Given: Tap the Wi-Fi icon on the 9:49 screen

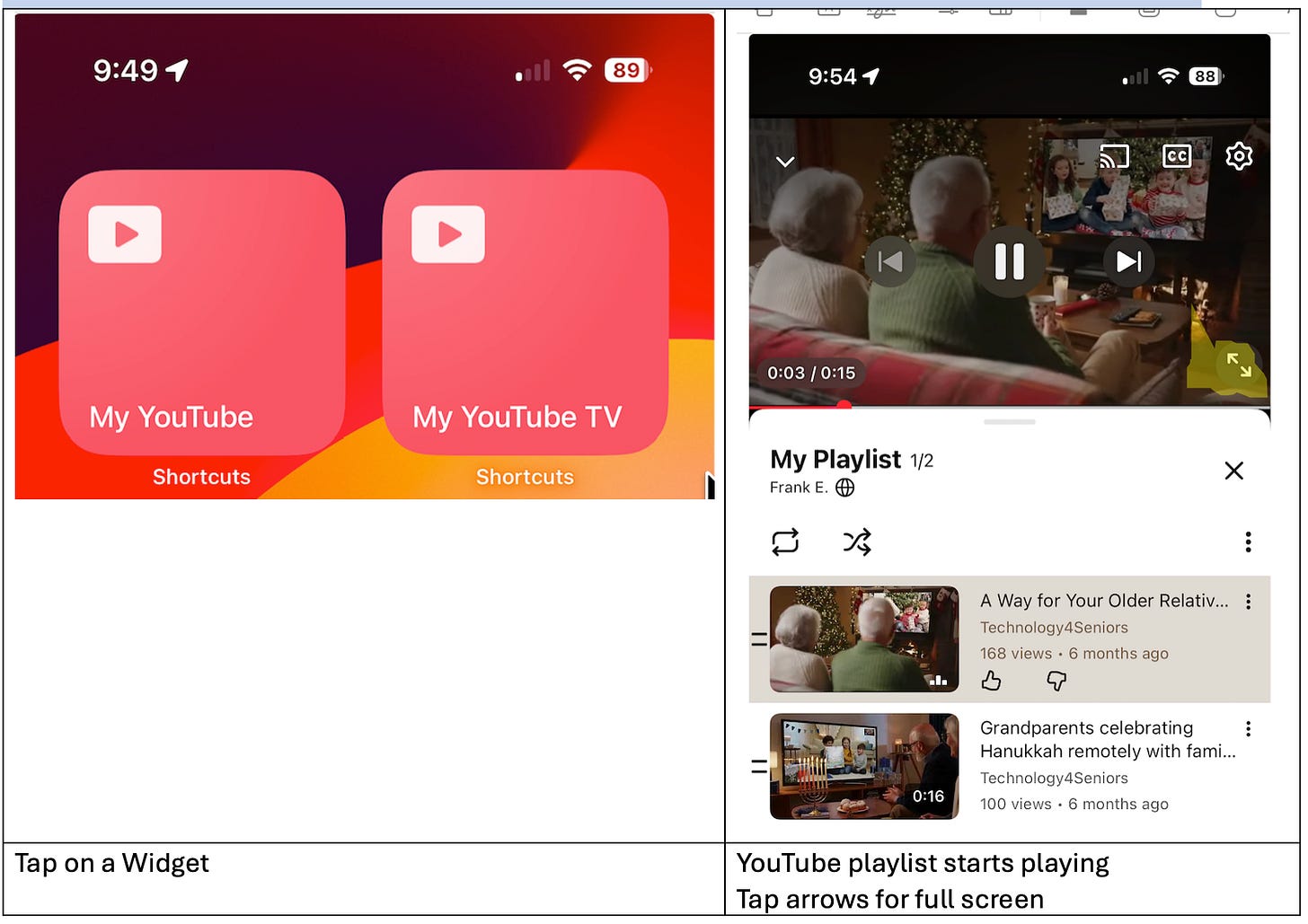Looking at the screenshot, I should (x=577, y=70).
